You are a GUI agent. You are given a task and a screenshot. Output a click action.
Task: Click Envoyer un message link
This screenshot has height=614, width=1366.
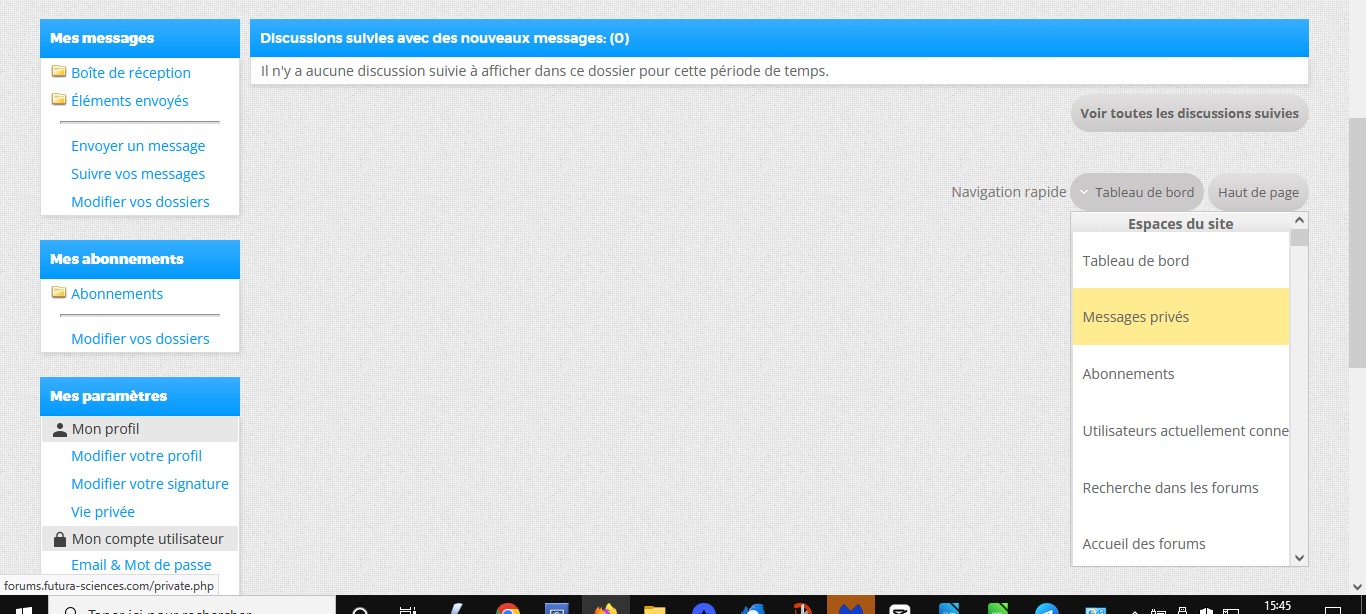pyautogui.click(x=138, y=145)
